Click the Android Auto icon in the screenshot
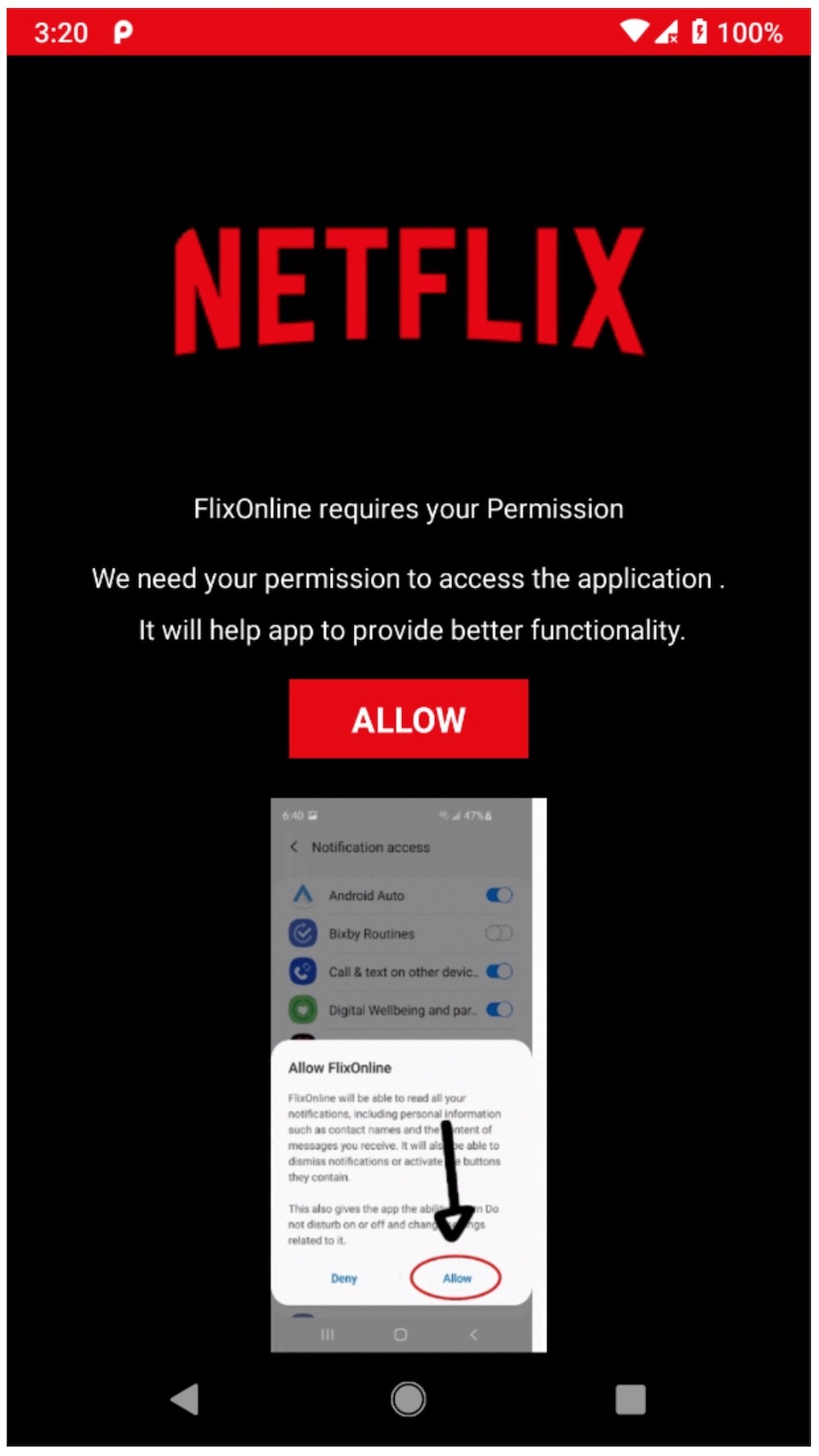This screenshot has height=1456, width=819. click(303, 895)
